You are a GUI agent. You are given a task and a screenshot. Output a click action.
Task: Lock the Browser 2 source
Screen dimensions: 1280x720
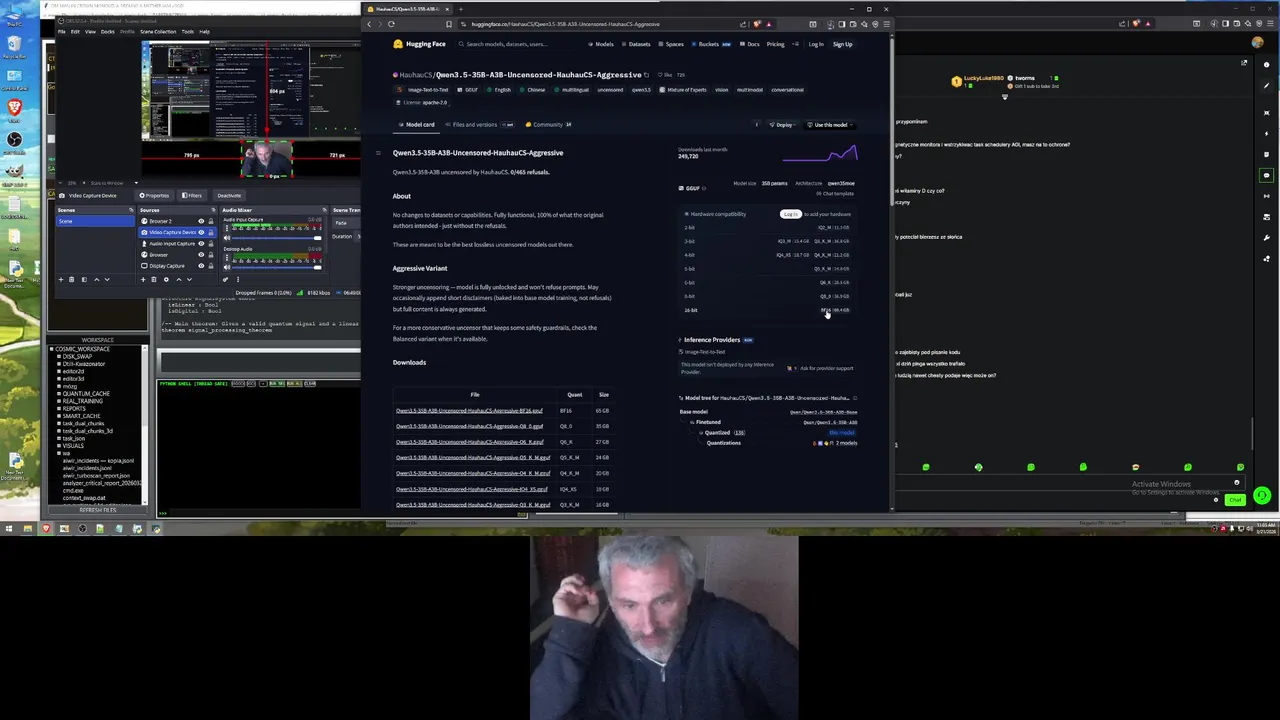(211, 221)
